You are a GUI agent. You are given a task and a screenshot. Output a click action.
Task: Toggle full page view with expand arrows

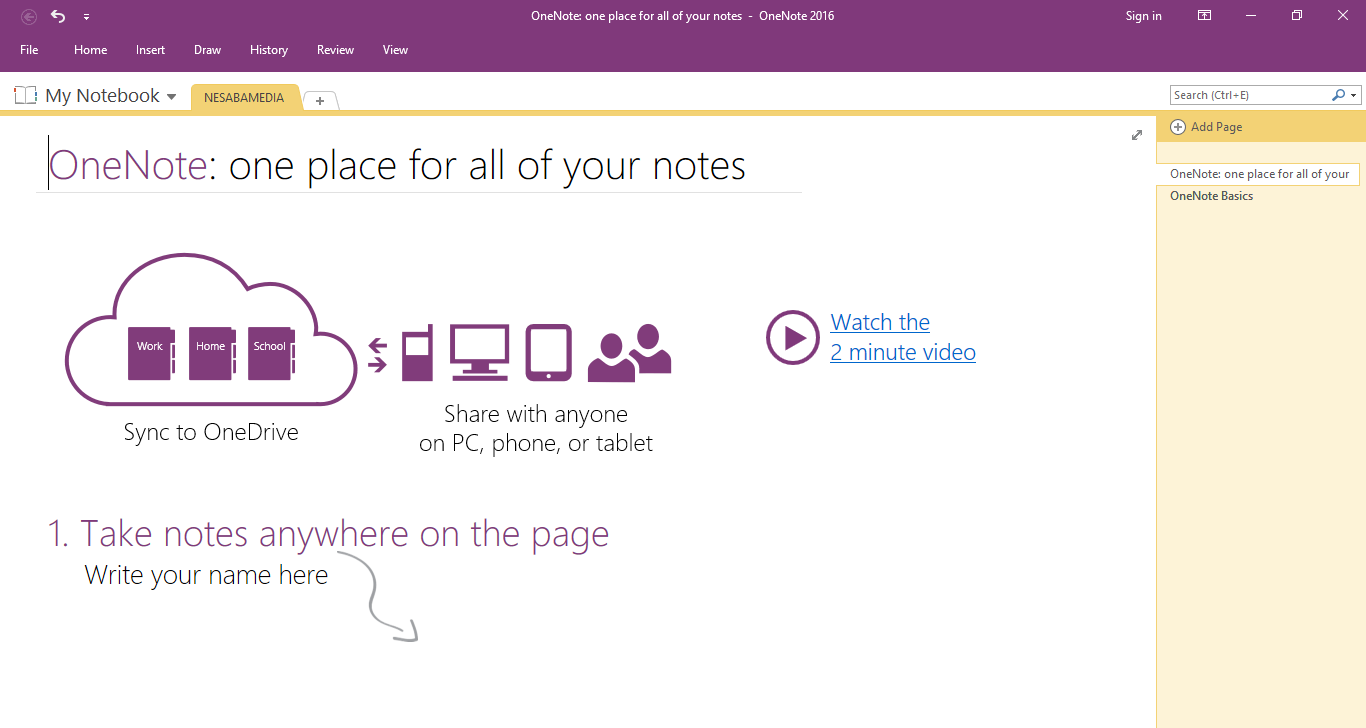point(1136,135)
